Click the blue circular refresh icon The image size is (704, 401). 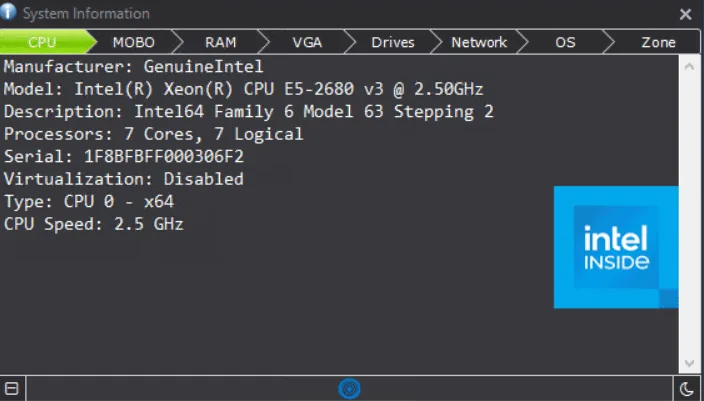click(x=349, y=388)
